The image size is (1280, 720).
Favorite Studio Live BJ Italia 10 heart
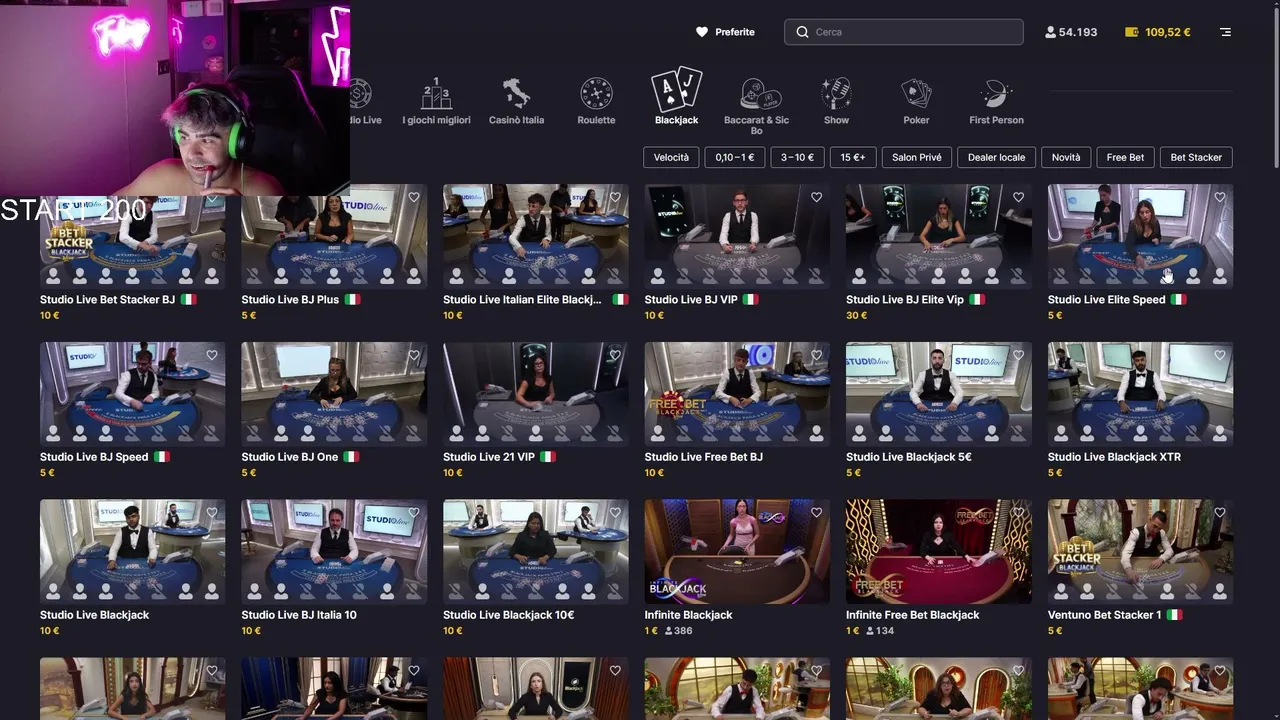[x=414, y=513]
